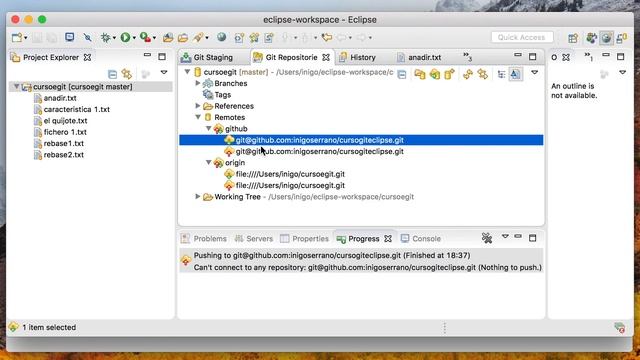This screenshot has height=360, width=640.
Task: Switch to the Problems tab
Action: (204, 239)
